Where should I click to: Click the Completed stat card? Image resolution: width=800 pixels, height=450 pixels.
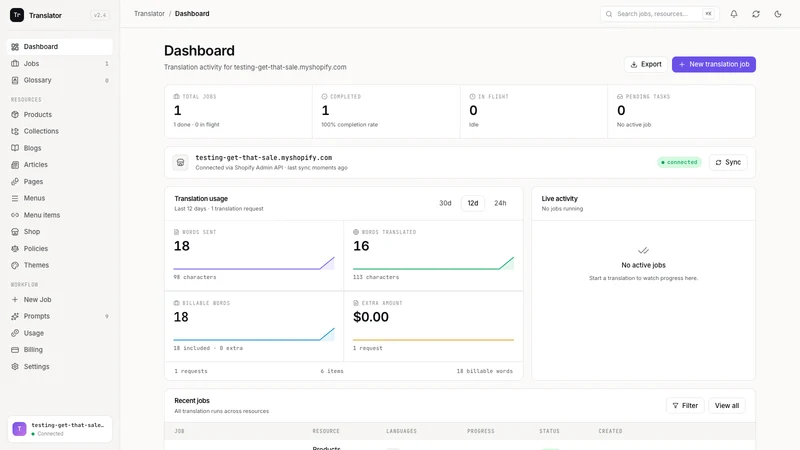click(x=386, y=111)
